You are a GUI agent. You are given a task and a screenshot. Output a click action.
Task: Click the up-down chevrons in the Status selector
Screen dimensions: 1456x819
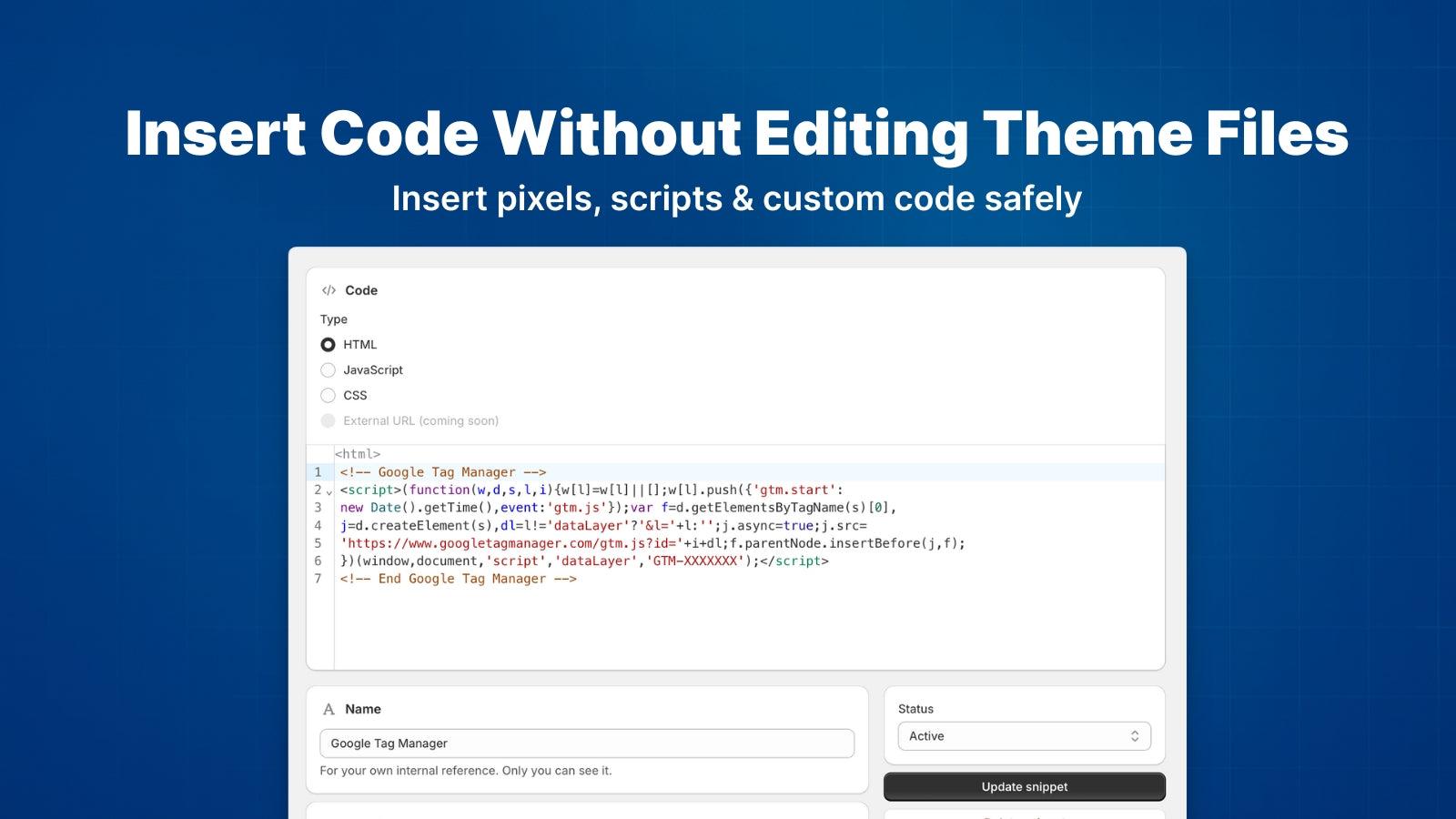coord(1135,736)
